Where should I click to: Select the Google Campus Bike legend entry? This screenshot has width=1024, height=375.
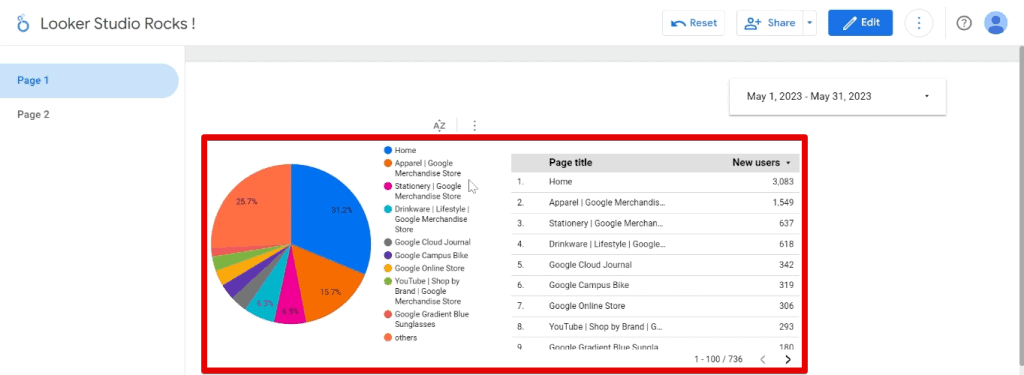pos(426,255)
